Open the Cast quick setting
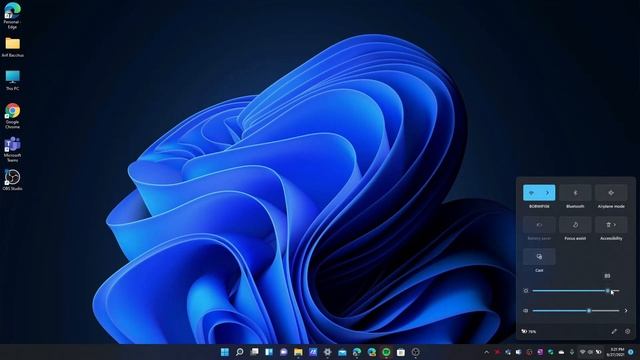This screenshot has height=360, width=640. (x=539, y=256)
